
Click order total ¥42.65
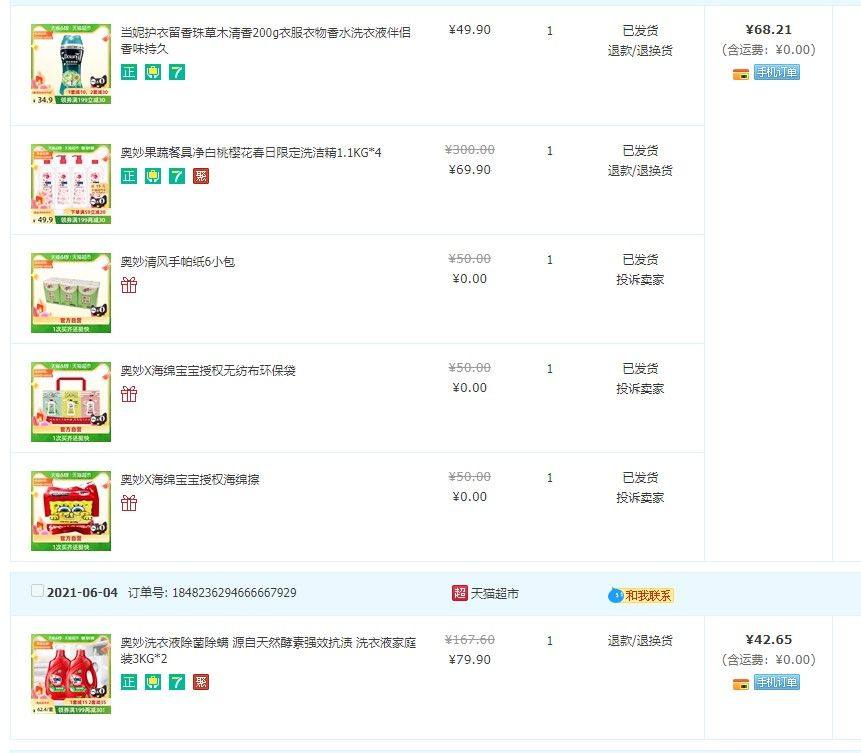tap(769, 639)
